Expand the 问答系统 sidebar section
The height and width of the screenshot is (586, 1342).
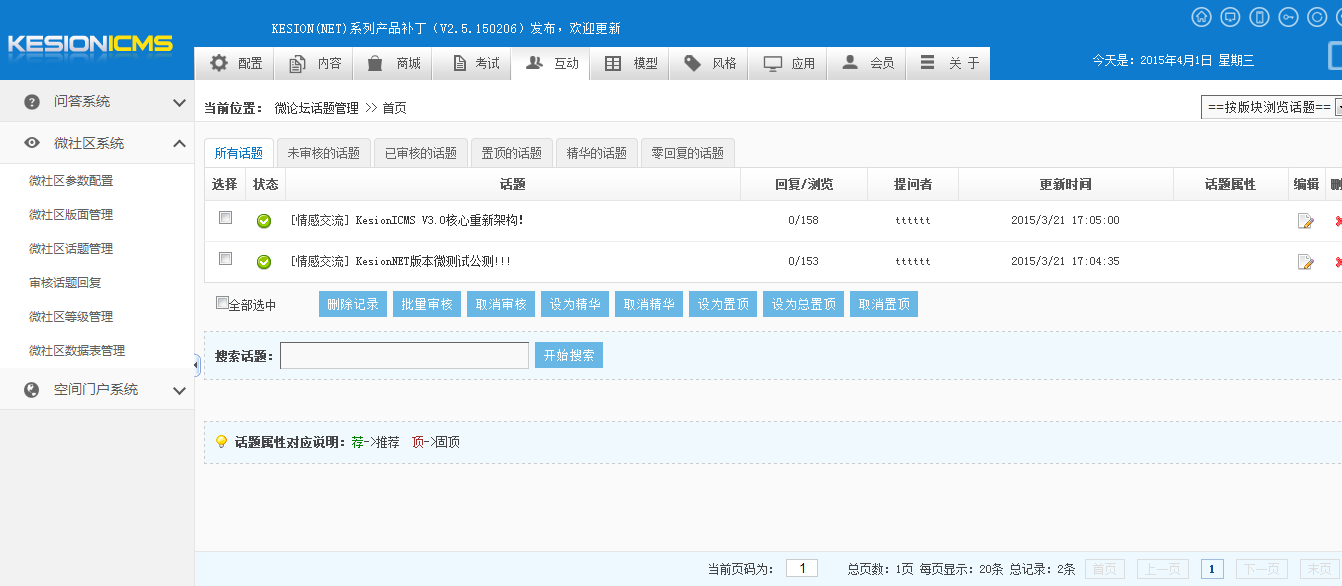(98, 101)
